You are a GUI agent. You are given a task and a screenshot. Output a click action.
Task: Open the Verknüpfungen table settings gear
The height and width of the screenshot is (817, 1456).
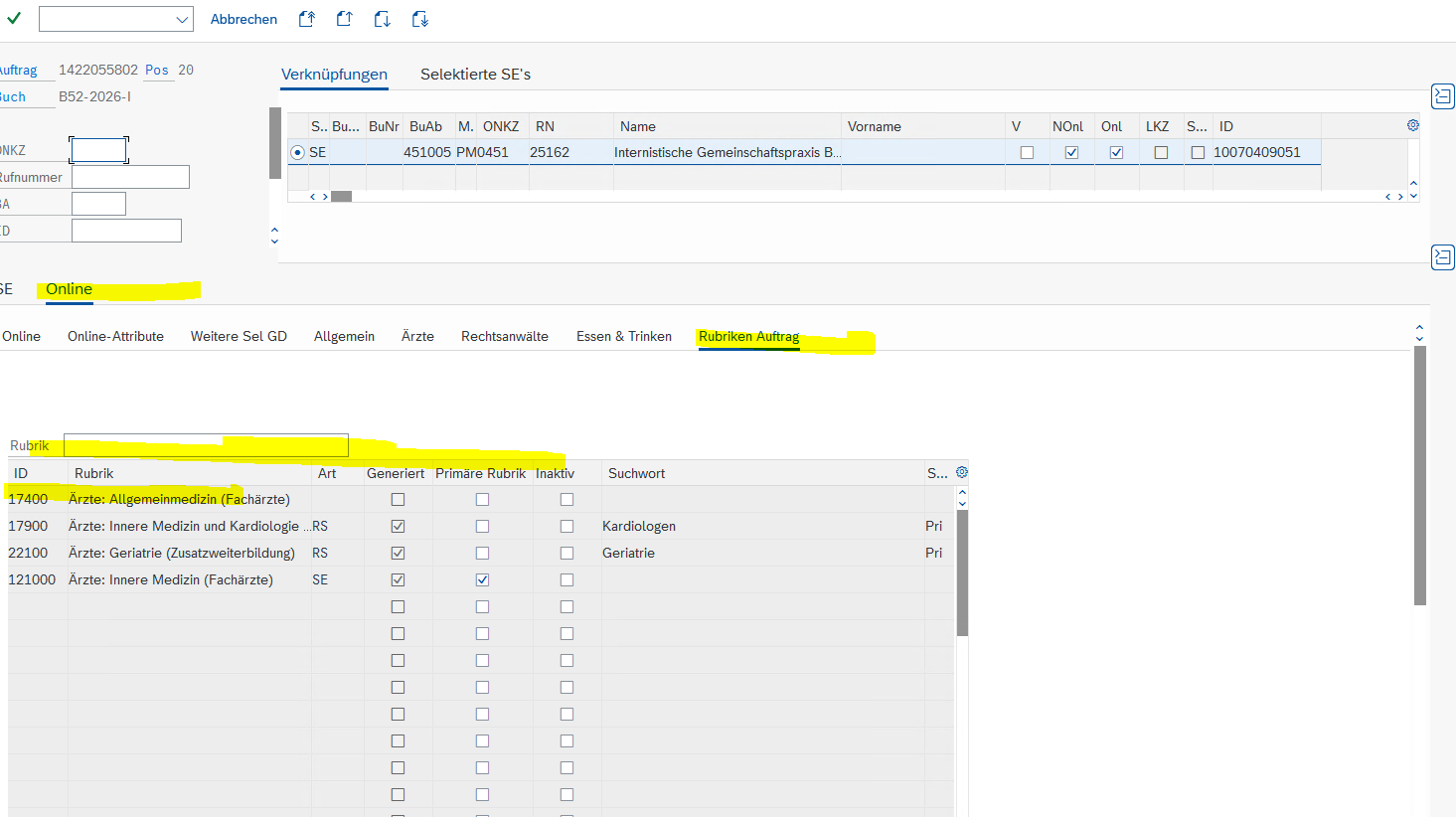coord(1413,125)
